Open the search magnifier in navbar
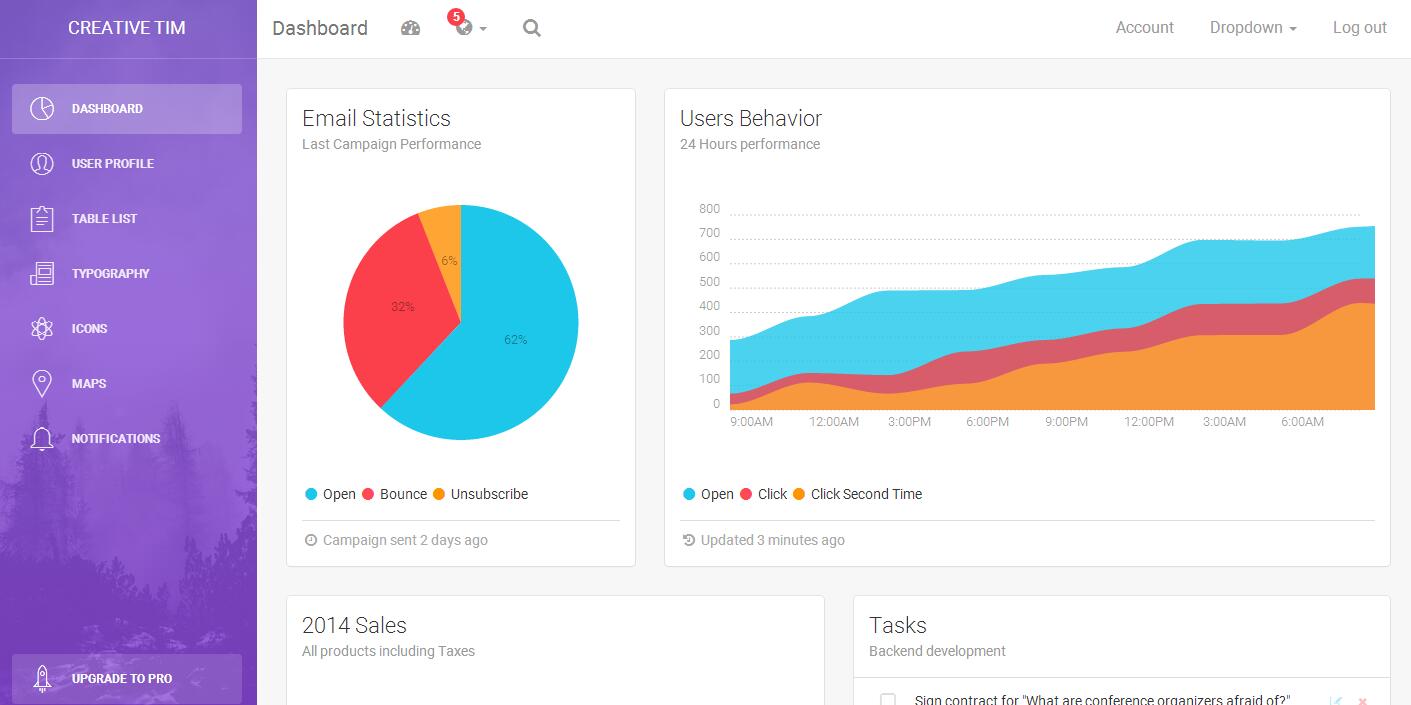The width and height of the screenshot is (1411, 705). [x=532, y=28]
